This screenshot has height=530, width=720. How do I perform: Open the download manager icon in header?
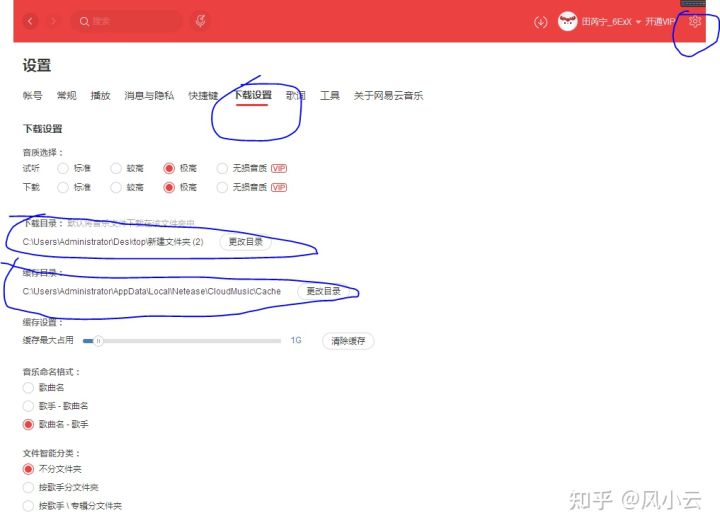(540, 22)
